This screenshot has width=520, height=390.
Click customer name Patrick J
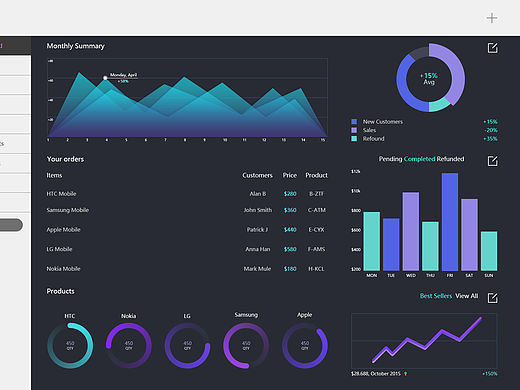(257, 229)
